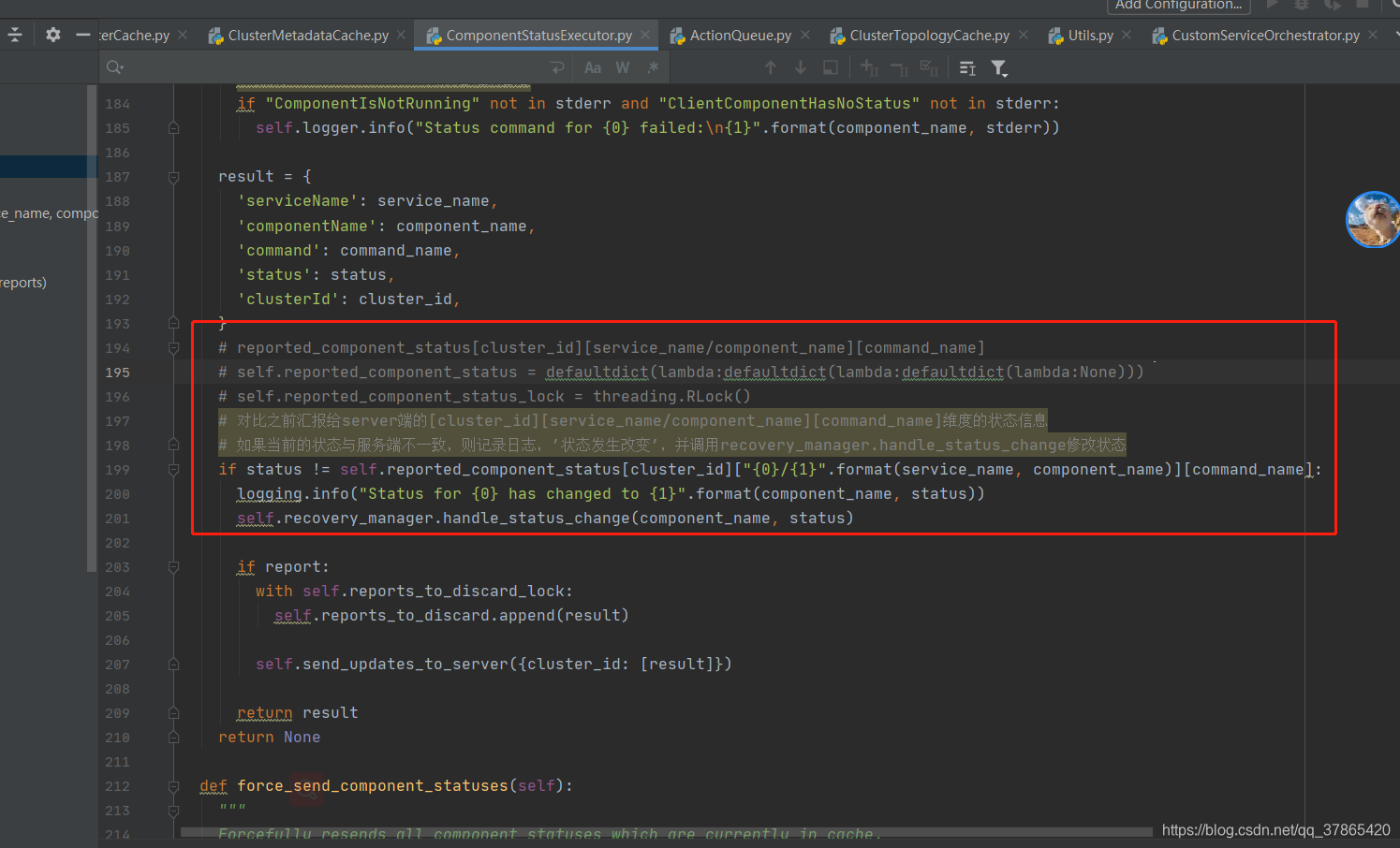Close the ComponentStatusExecutor.py tab

pos(645,35)
